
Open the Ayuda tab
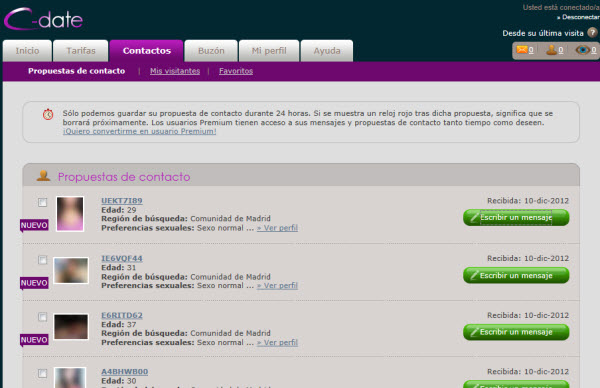(x=327, y=51)
